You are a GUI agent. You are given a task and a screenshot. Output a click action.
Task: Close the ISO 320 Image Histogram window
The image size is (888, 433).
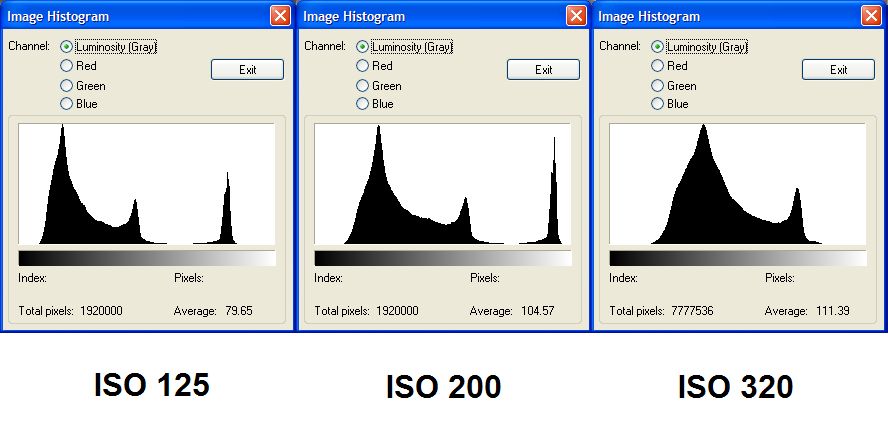pos(872,16)
